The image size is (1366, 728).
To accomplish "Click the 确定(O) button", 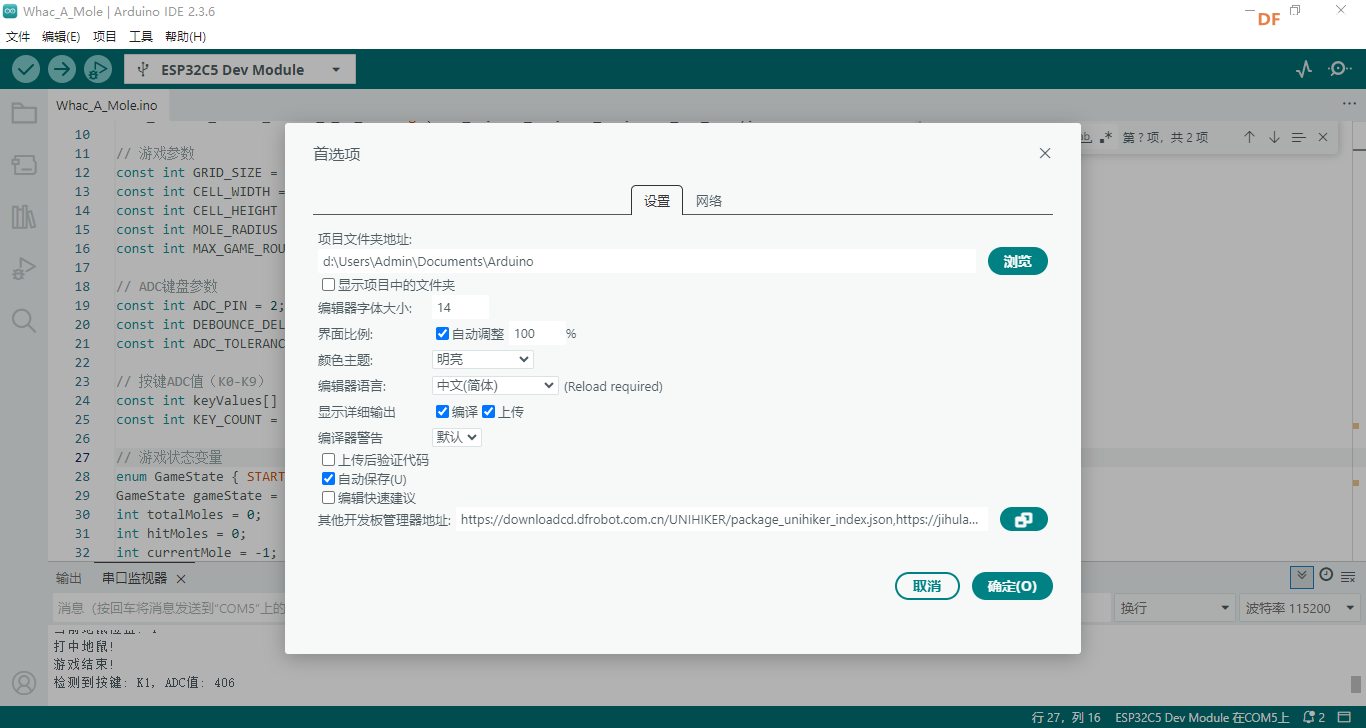I will tap(1012, 586).
